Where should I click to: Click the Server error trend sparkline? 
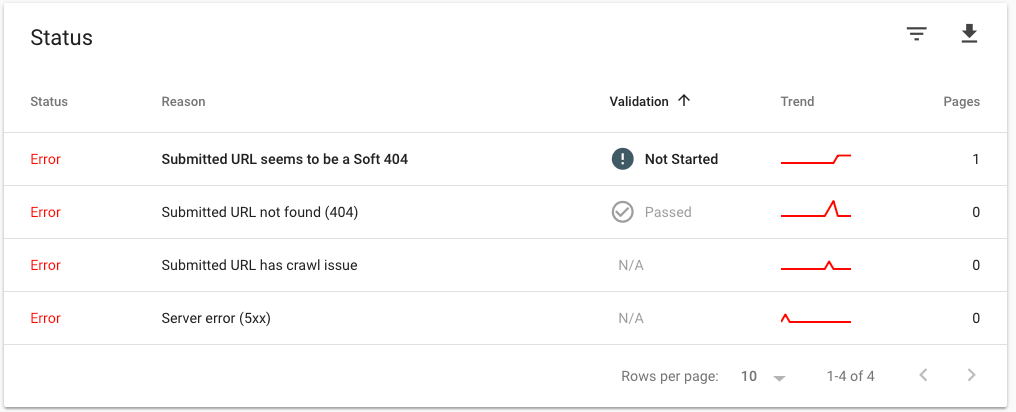pos(815,319)
